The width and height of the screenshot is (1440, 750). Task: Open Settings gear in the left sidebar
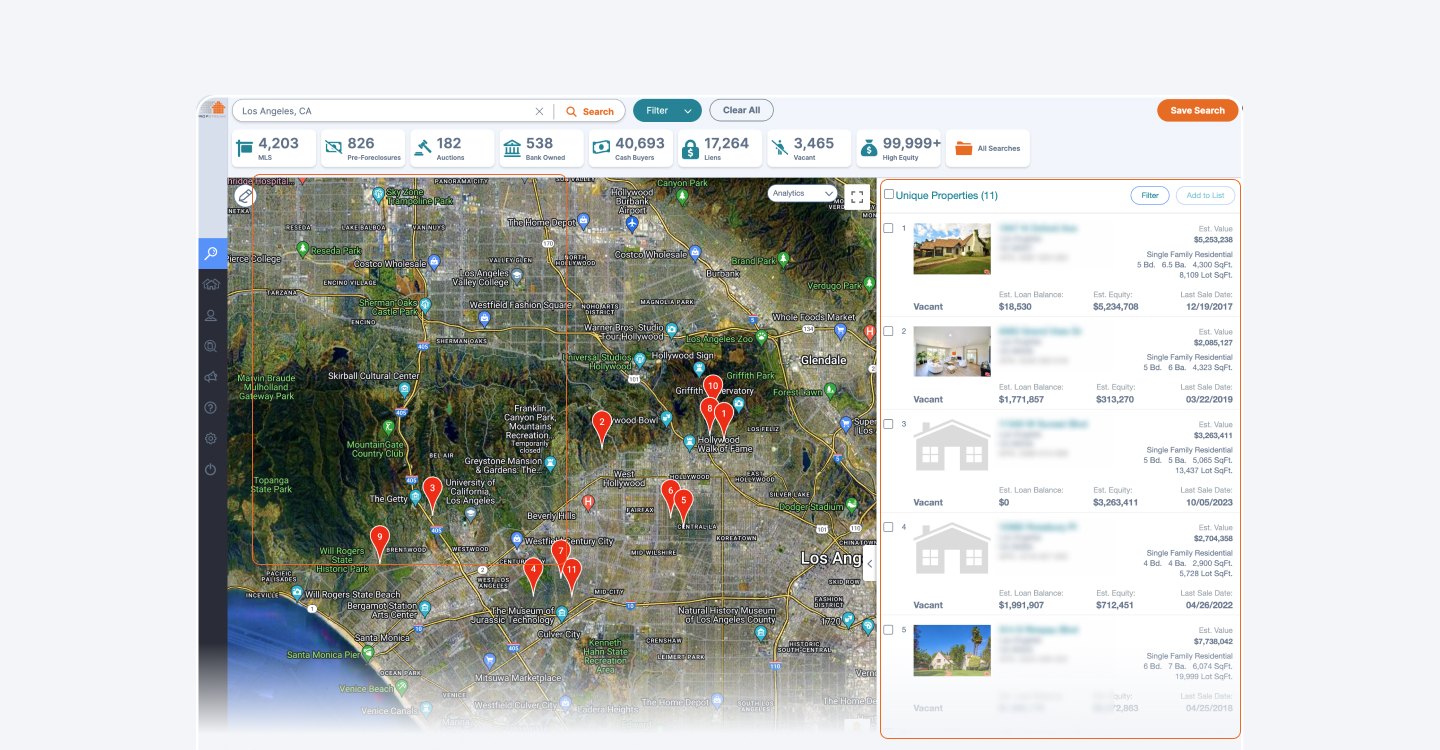pos(211,438)
